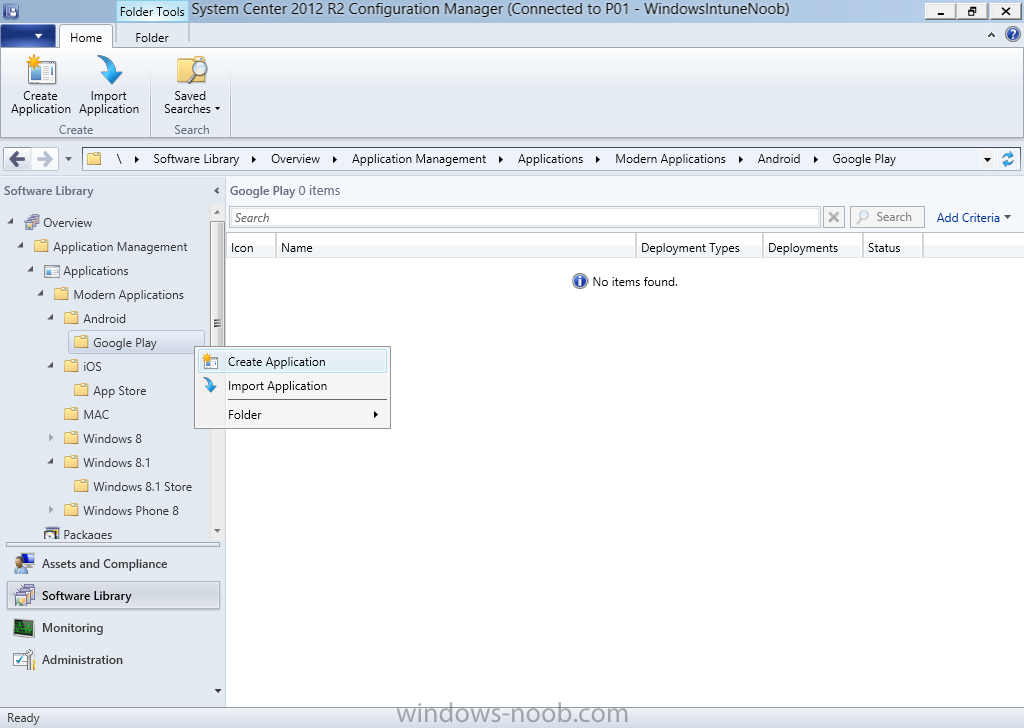The width and height of the screenshot is (1024, 728).
Task: Click the Import Application ribbon icon
Action: click(108, 86)
